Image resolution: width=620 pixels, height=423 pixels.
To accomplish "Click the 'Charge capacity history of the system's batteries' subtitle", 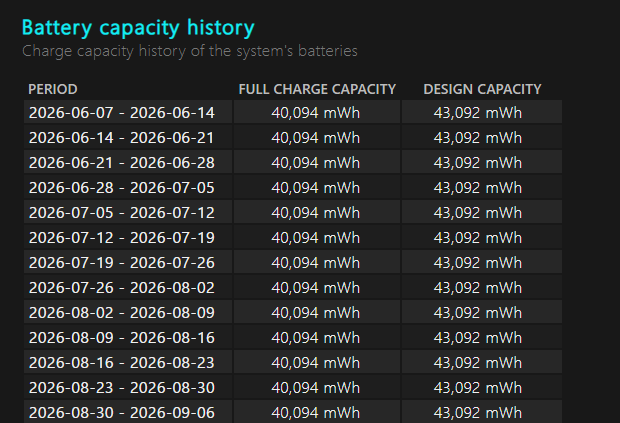I will pos(190,51).
